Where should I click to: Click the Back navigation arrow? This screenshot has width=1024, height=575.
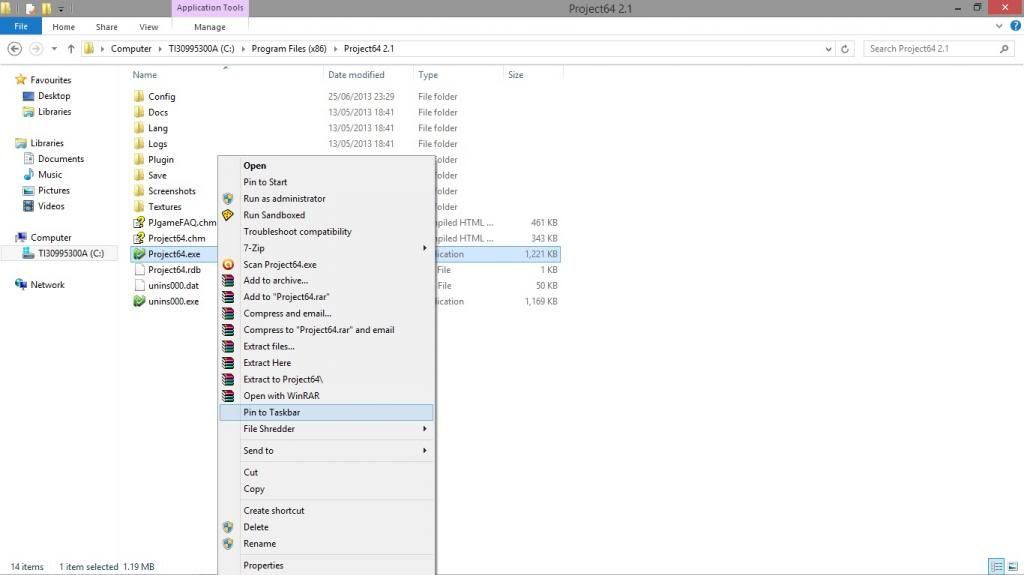[x=14, y=48]
